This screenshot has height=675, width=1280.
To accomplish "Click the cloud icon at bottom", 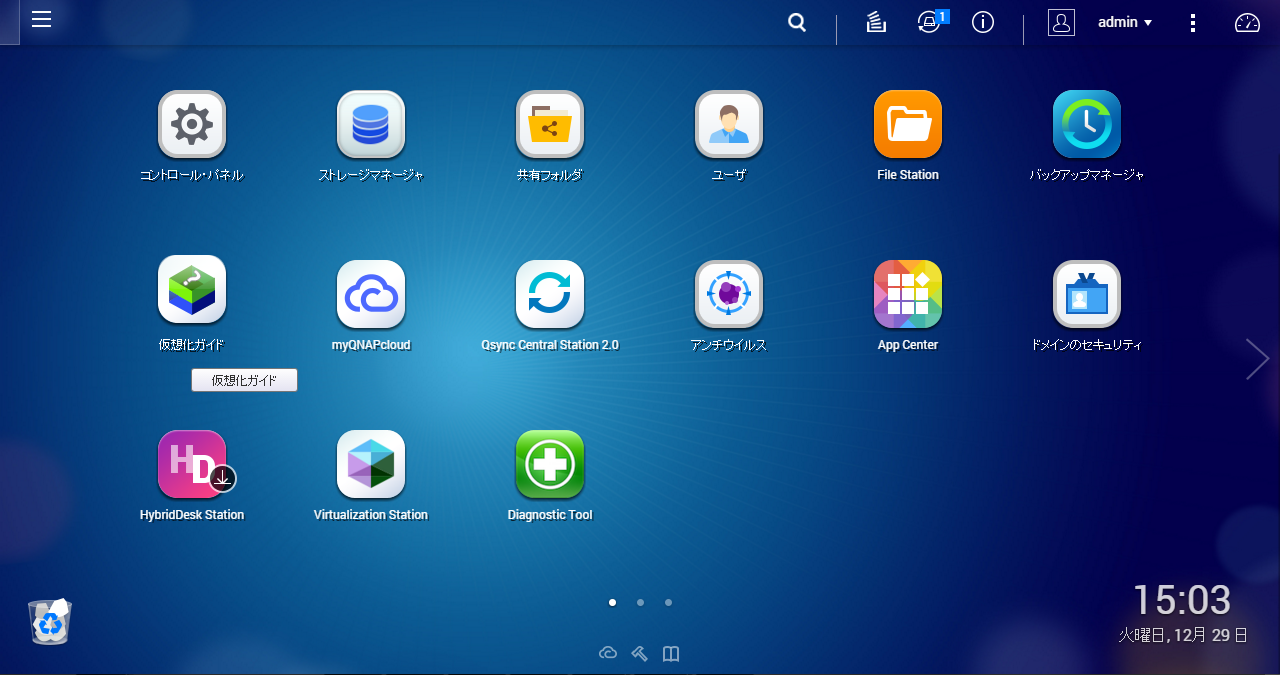I will (x=608, y=654).
